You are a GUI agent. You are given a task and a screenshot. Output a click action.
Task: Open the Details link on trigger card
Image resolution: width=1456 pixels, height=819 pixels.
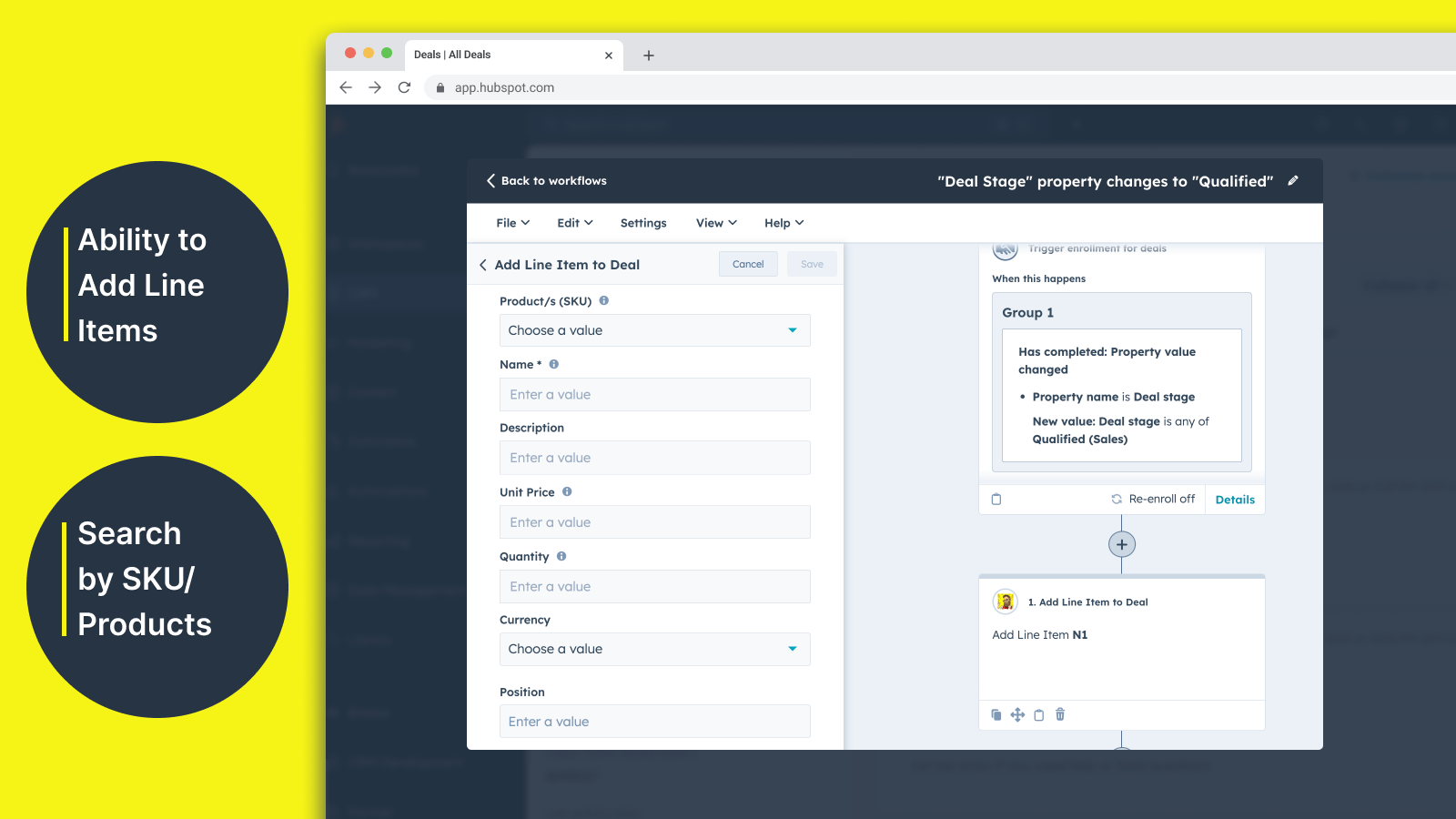[x=1235, y=500]
